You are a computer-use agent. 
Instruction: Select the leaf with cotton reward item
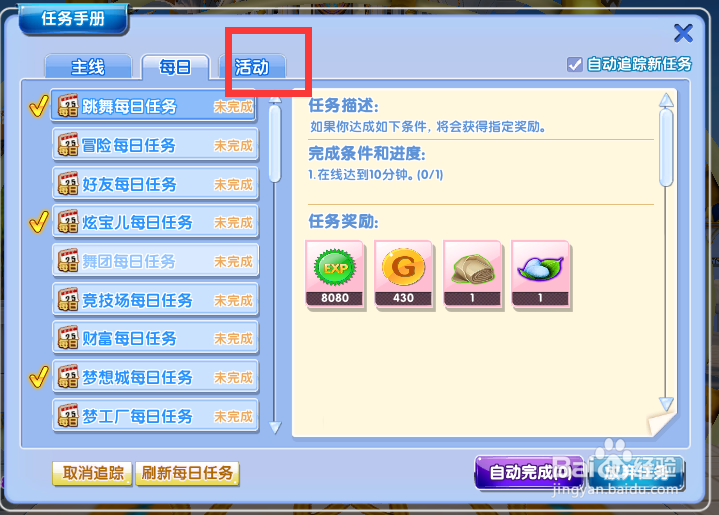pos(541,274)
